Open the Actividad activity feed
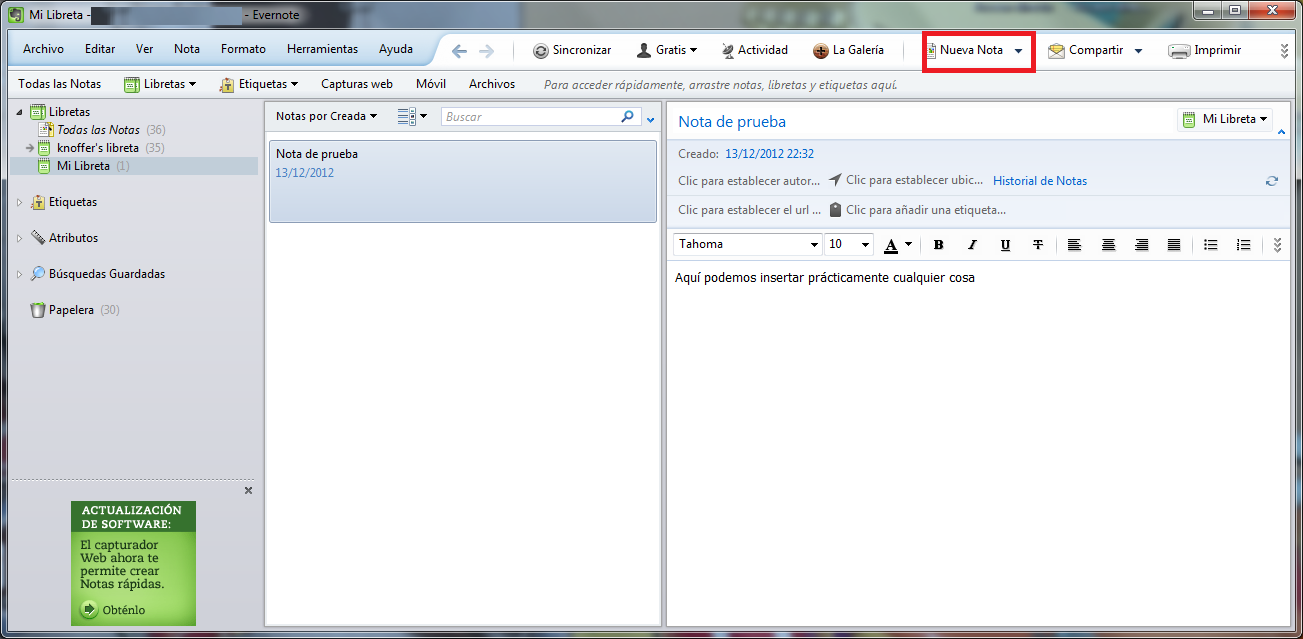Screen dimensions: 1303x639 pyautogui.click(x=754, y=50)
